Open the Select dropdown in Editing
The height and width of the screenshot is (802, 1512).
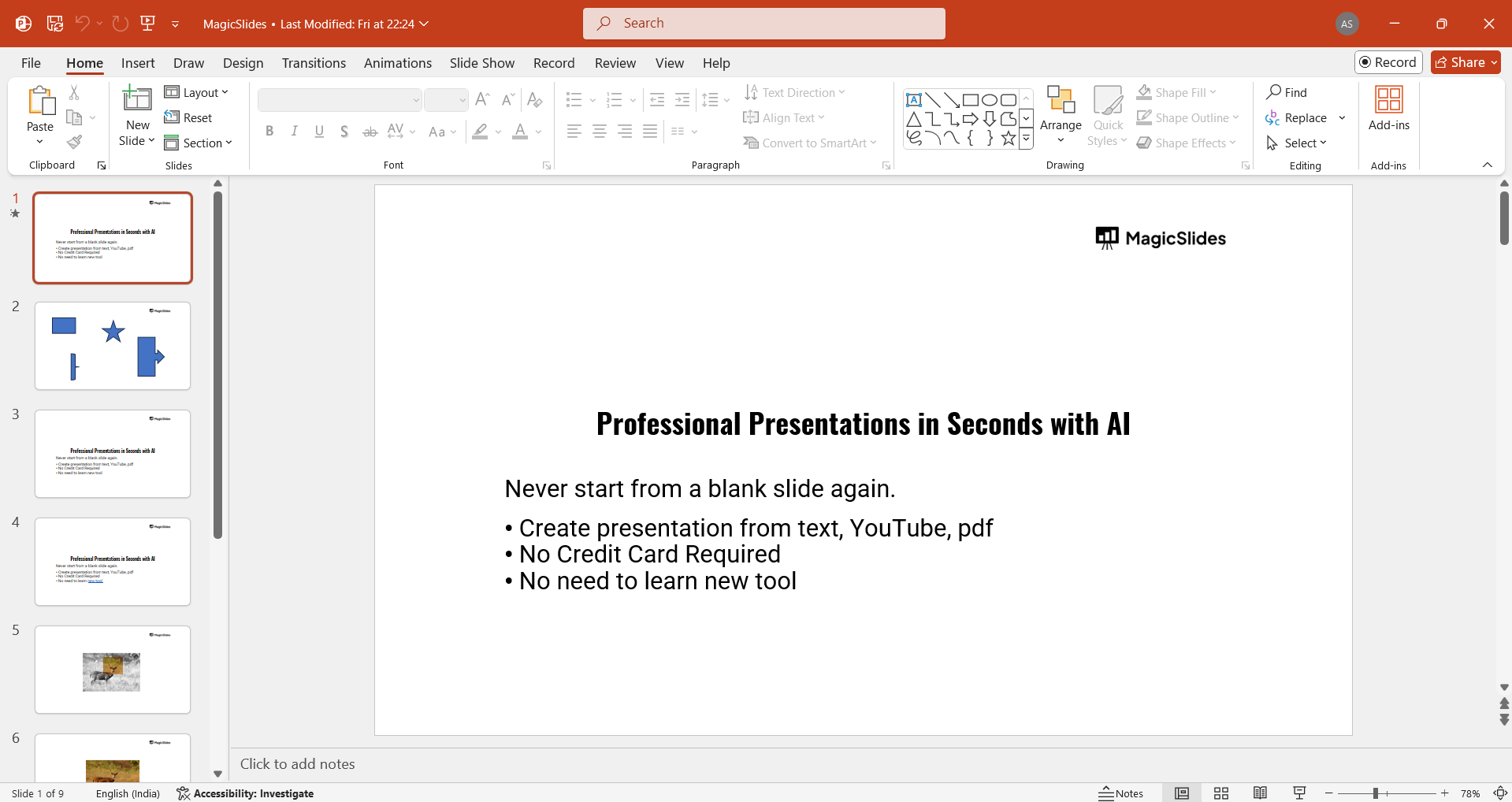(1297, 143)
